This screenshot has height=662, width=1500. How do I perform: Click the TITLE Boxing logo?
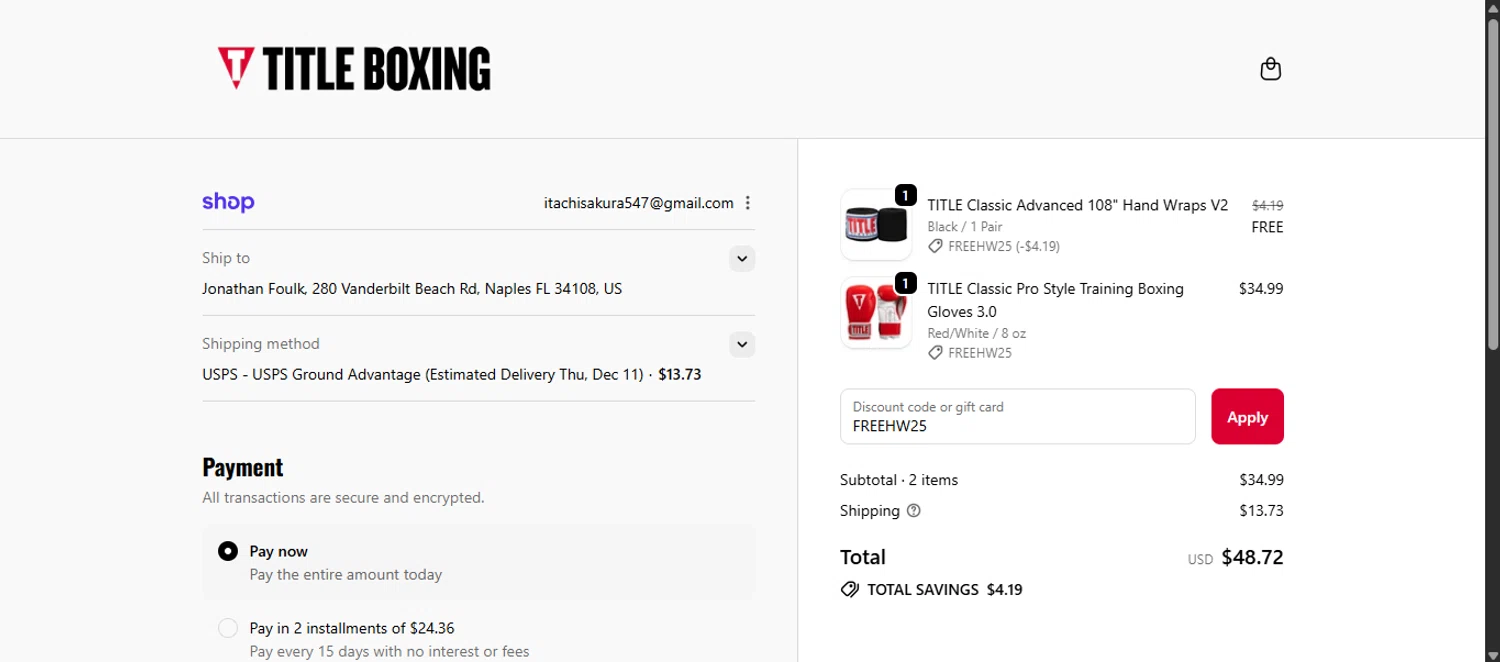354,69
